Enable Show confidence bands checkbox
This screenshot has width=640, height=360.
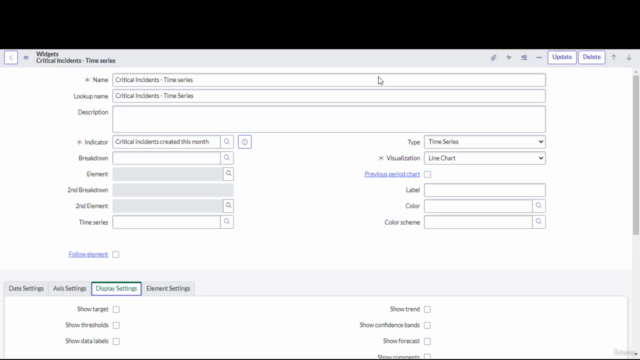pyautogui.click(x=427, y=325)
